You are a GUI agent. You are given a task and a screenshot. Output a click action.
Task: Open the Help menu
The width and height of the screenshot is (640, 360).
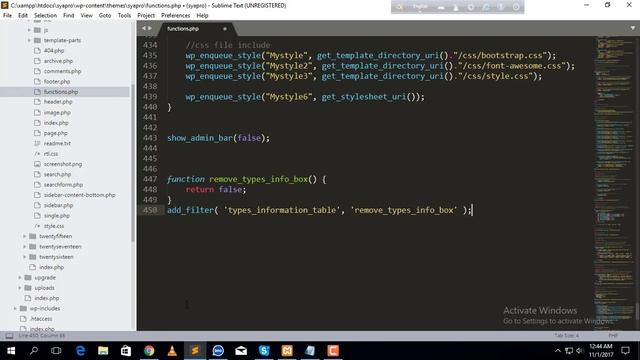[202, 16]
